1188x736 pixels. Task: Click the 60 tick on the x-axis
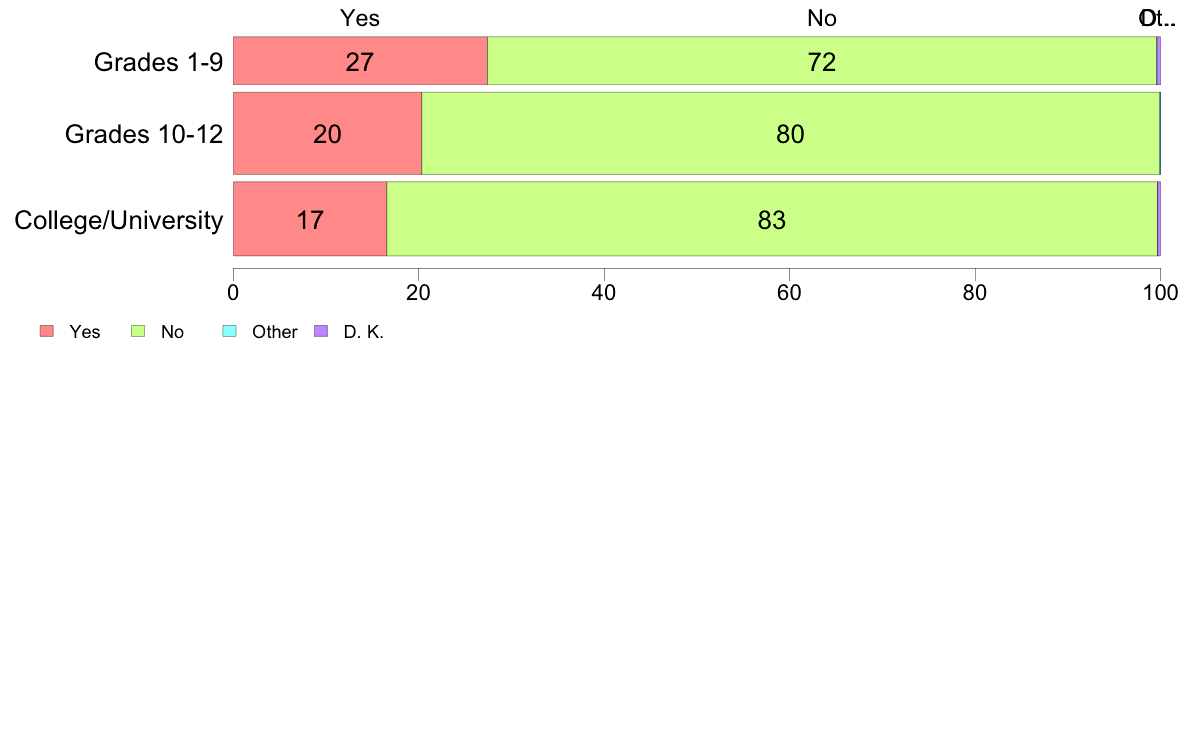point(789,293)
